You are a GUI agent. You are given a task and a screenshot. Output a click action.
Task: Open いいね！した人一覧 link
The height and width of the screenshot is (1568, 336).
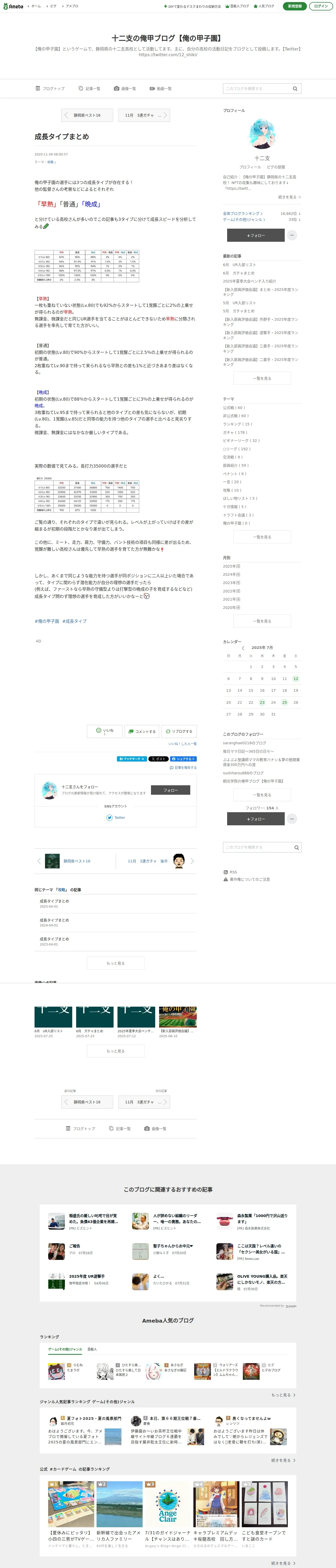(x=182, y=744)
